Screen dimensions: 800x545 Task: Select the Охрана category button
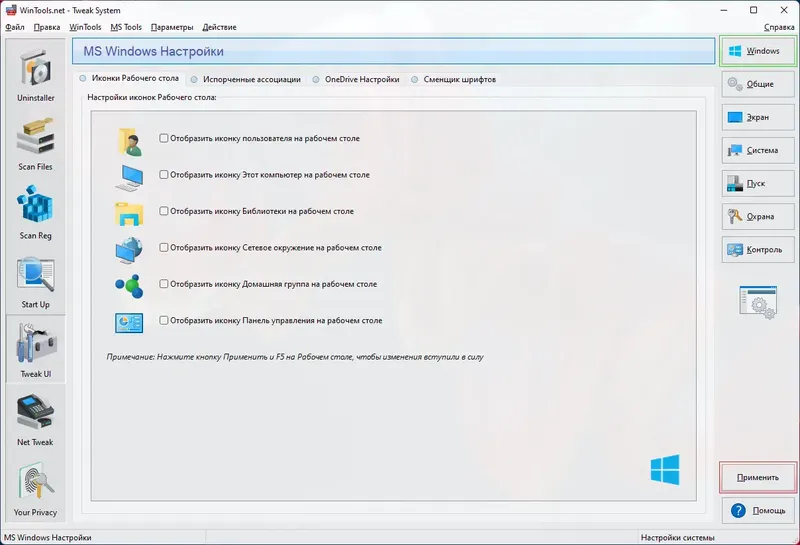coord(758,216)
